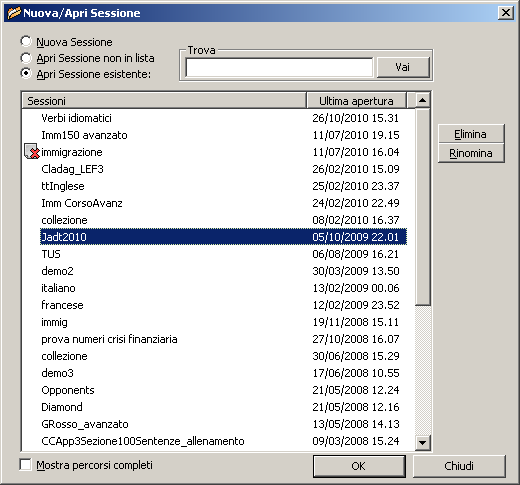The width and height of the screenshot is (520, 485).
Task: Click the Chiudi button
Action: (x=459, y=466)
